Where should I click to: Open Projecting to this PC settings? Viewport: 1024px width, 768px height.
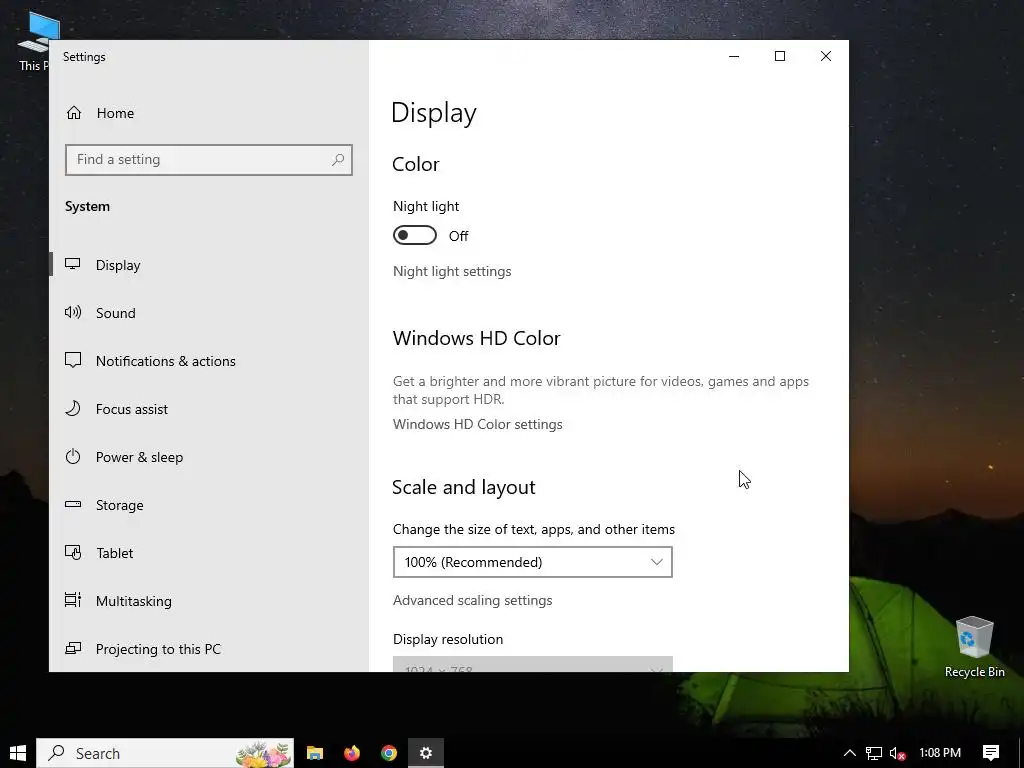(209, 648)
